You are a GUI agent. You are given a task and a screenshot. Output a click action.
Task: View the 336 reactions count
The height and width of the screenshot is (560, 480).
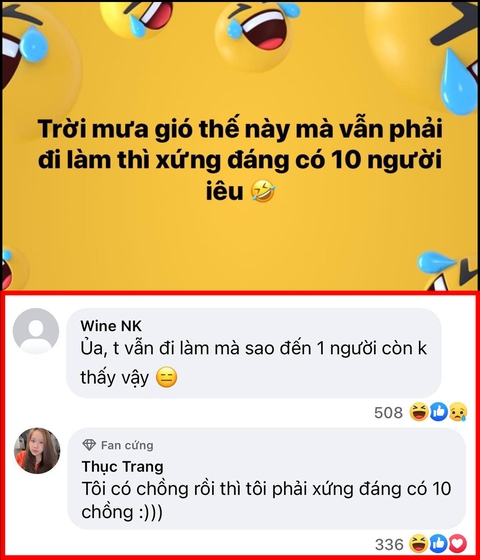389,545
